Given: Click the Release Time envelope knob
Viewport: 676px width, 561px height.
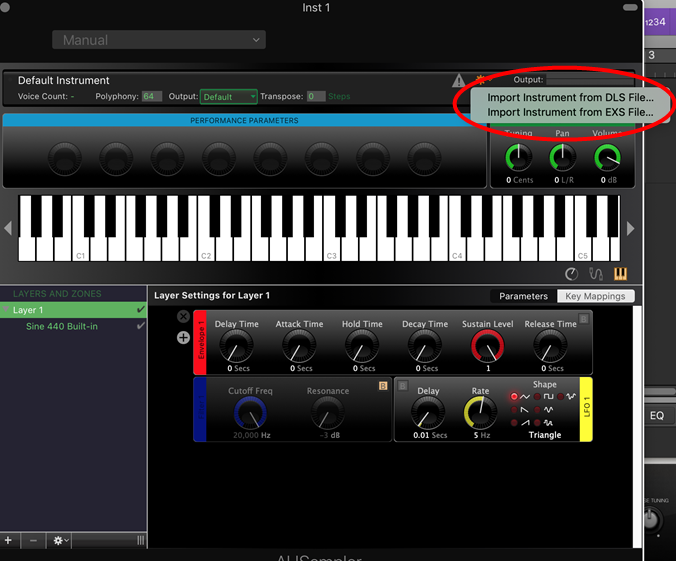Looking at the screenshot, I should [x=551, y=346].
